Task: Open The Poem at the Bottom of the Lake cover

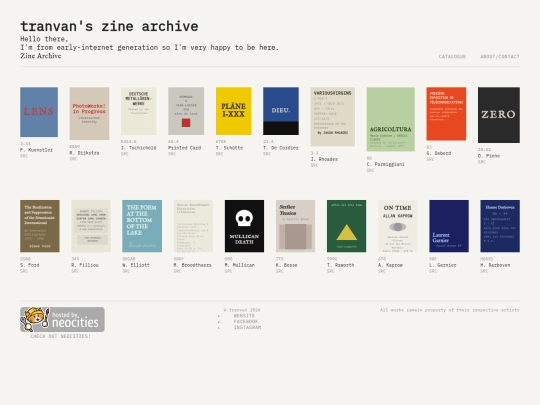Action: [x=142, y=226]
